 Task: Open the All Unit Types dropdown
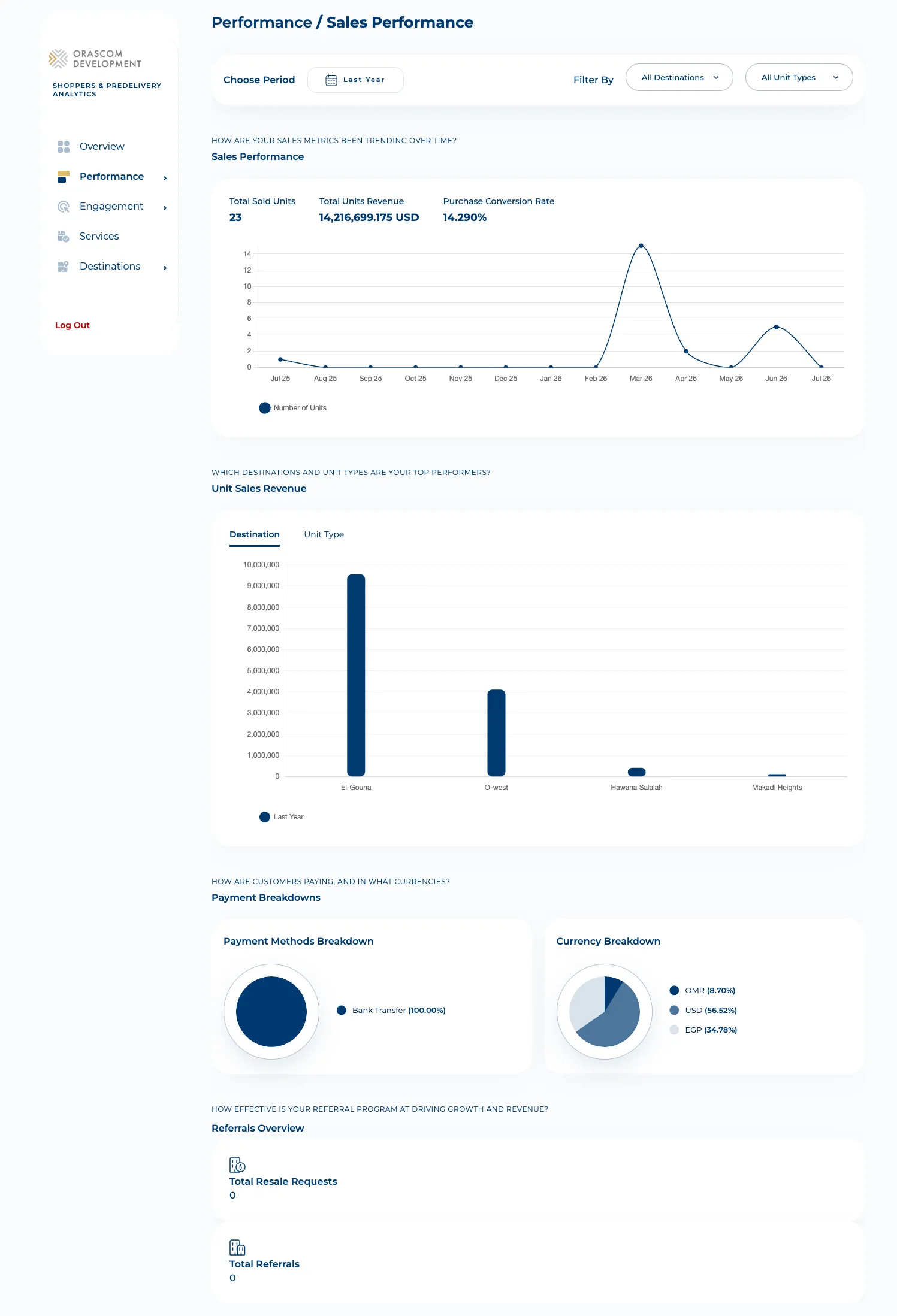(x=799, y=77)
